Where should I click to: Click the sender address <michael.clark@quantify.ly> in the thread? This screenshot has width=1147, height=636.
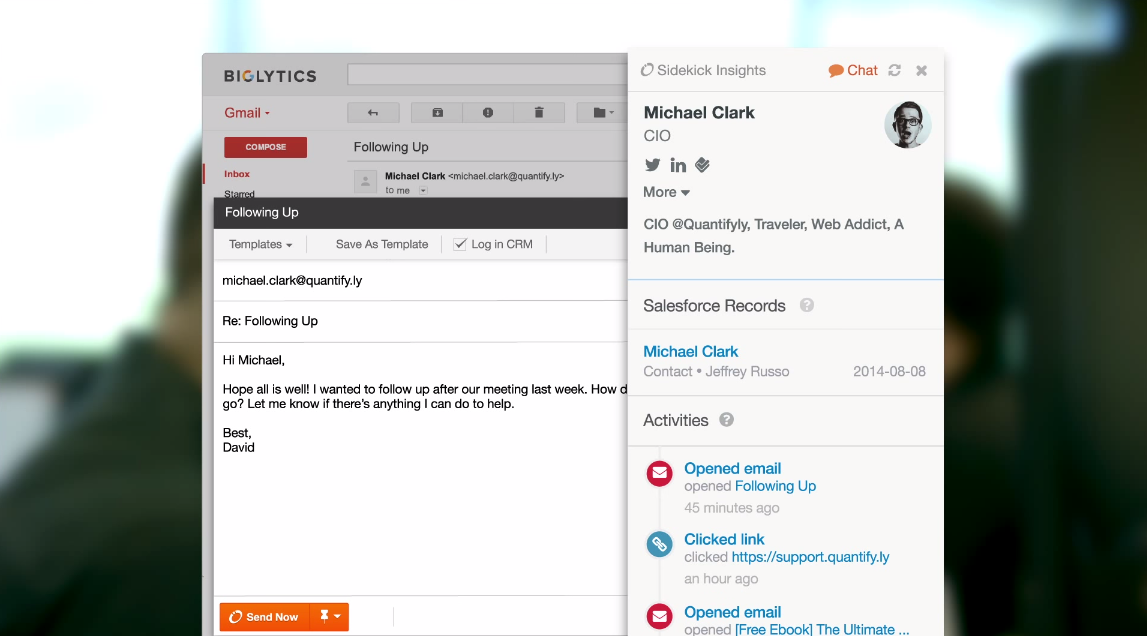point(506,176)
